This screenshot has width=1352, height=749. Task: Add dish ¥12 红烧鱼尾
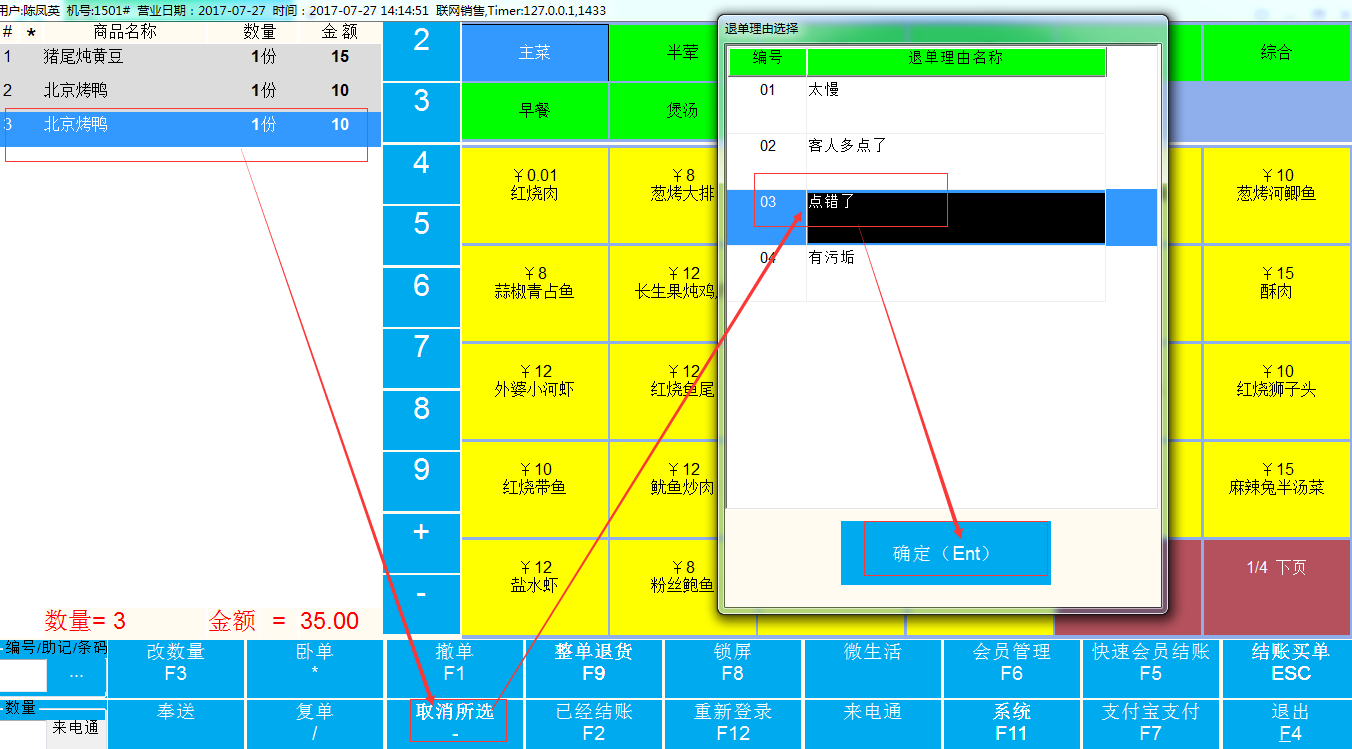[x=663, y=391]
